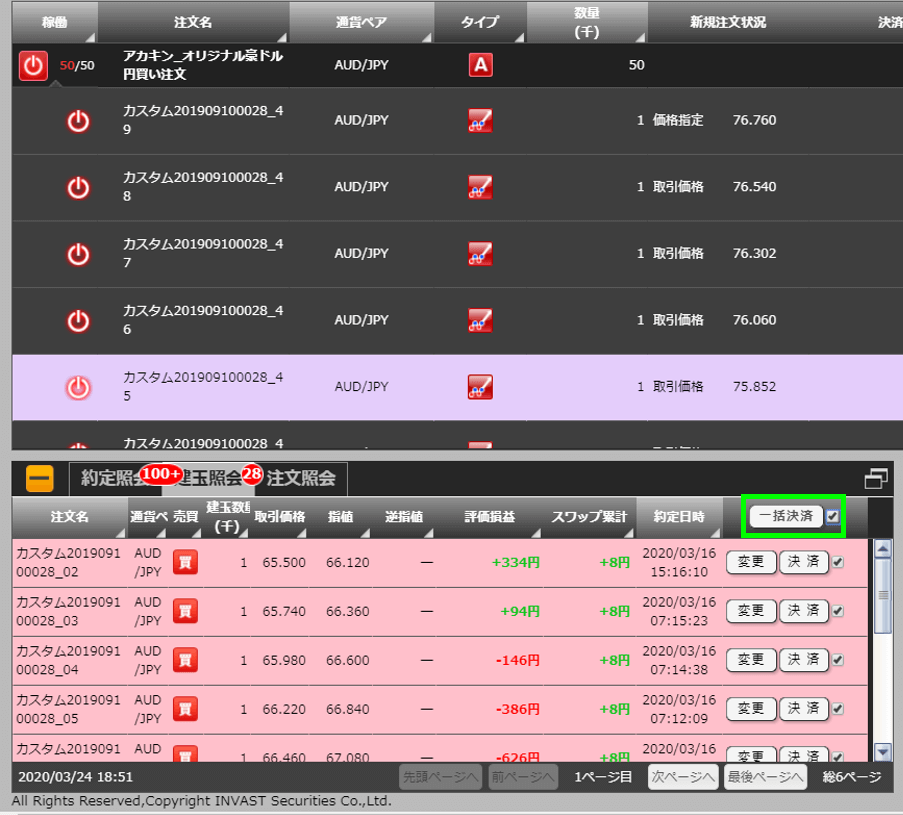The width and height of the screenshot is (903, 815).
Task: Open the 注文照会 tab
Action: tap(302, 479)
